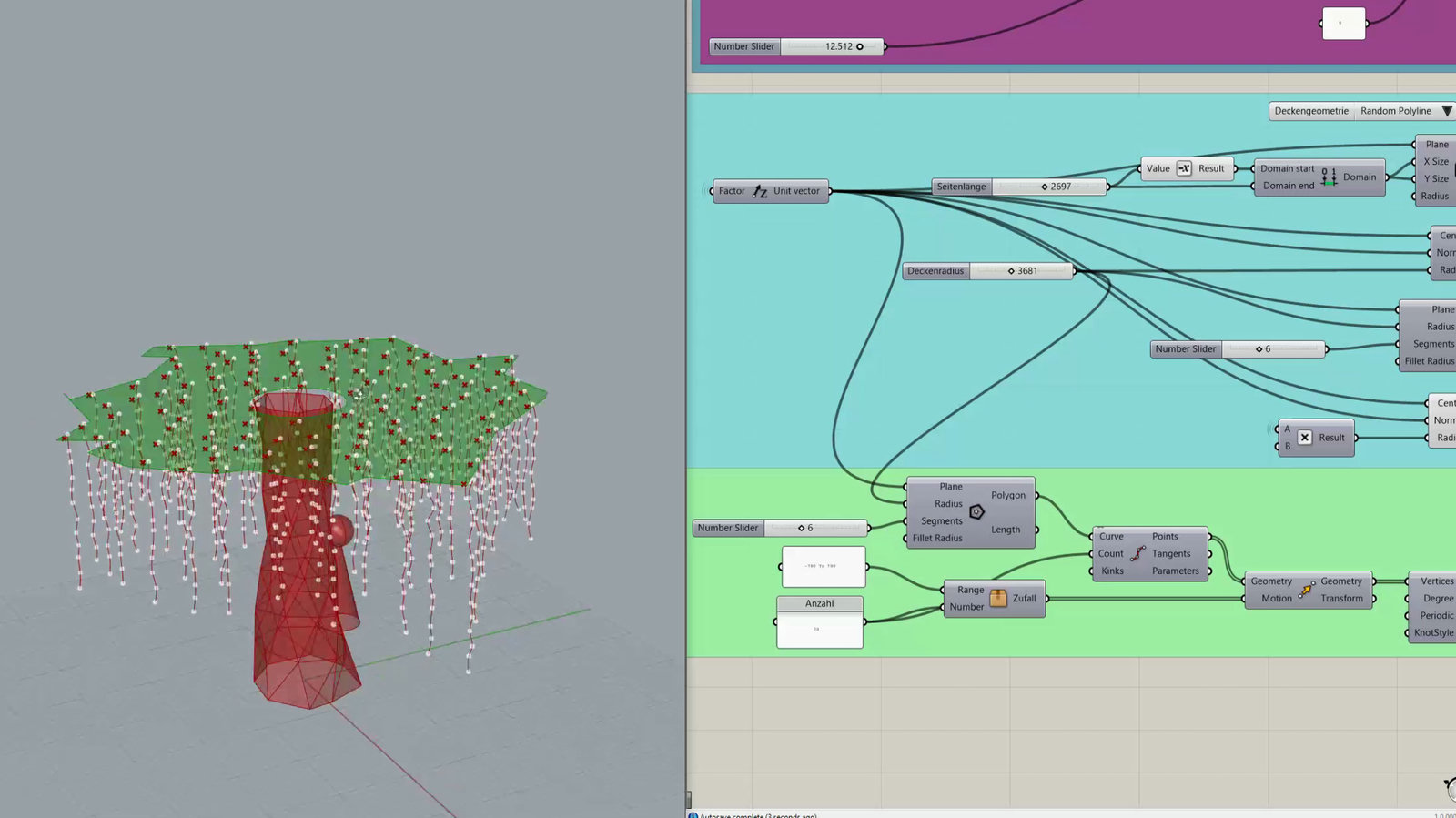The width and height of the screenshot is (1456, 818).
Task: Click the panel feeding the Range input
Action: click(x=824, y=566)
